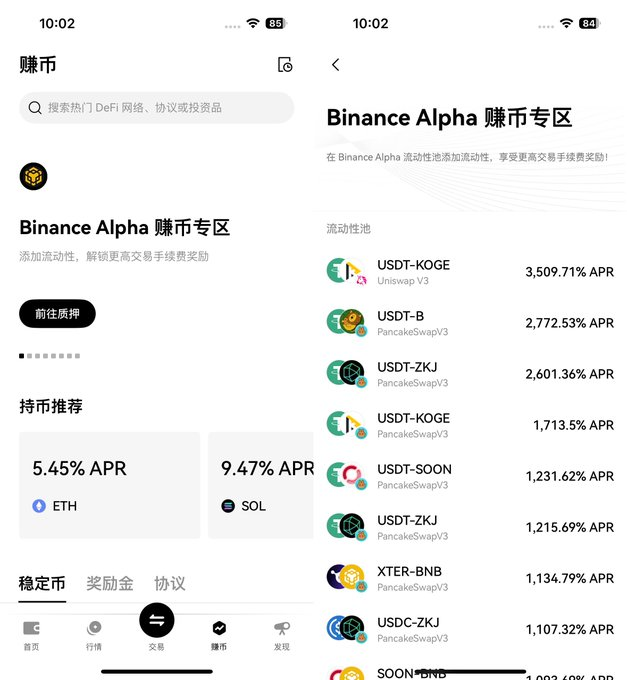Tap the yellow BNB chain logo

(33, 176)
